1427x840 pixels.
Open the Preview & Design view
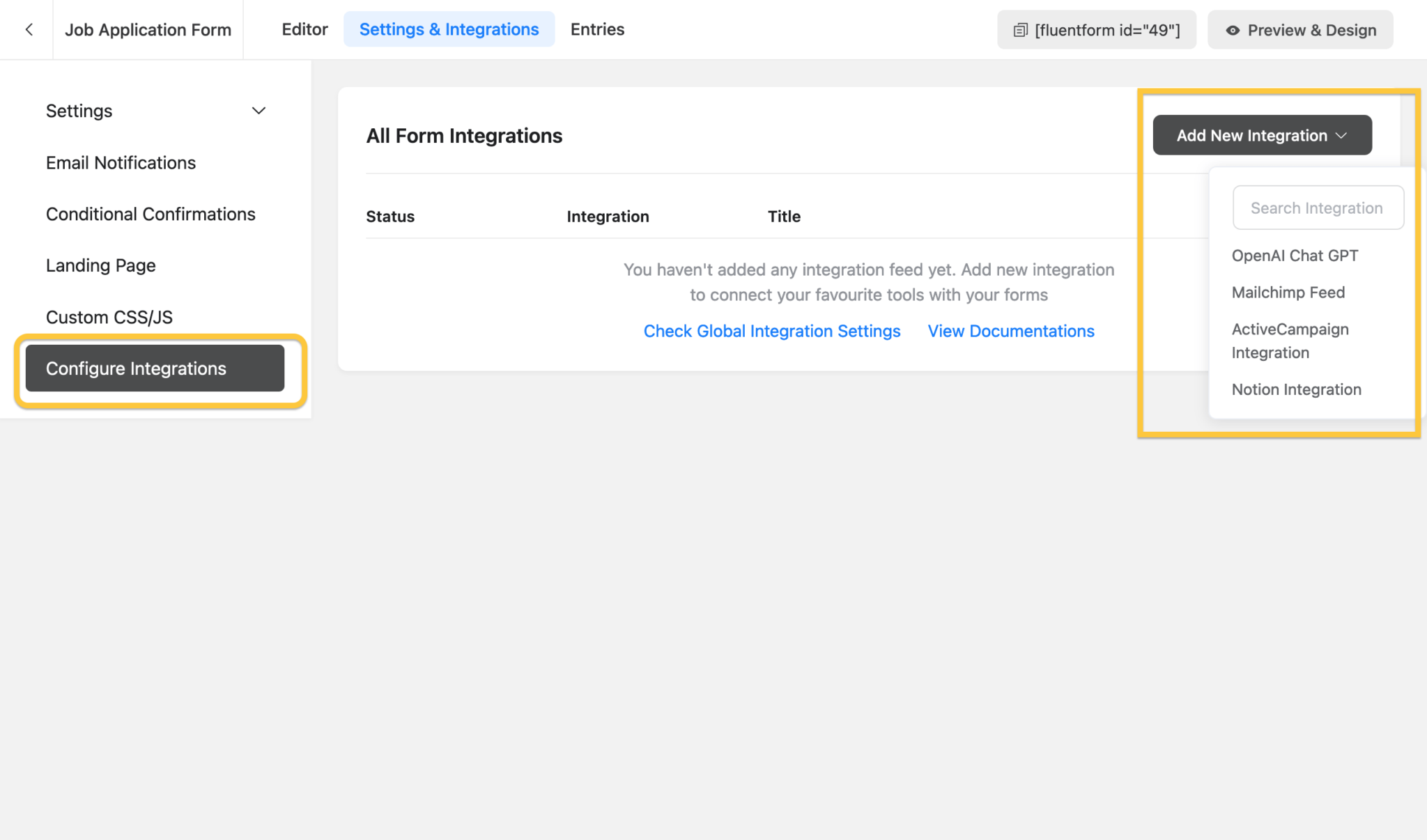(x=1299, y=29)
